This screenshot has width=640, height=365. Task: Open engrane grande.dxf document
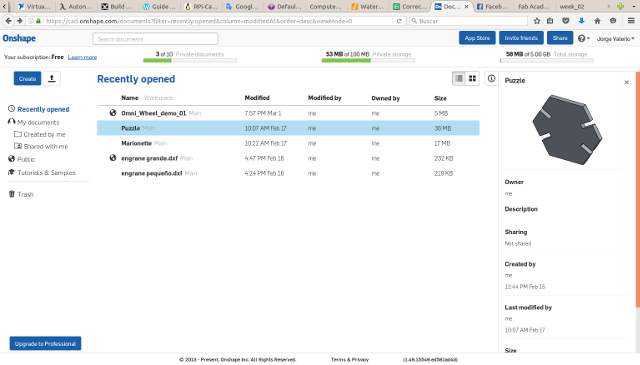pyautogui.click(x=149, y=158)
